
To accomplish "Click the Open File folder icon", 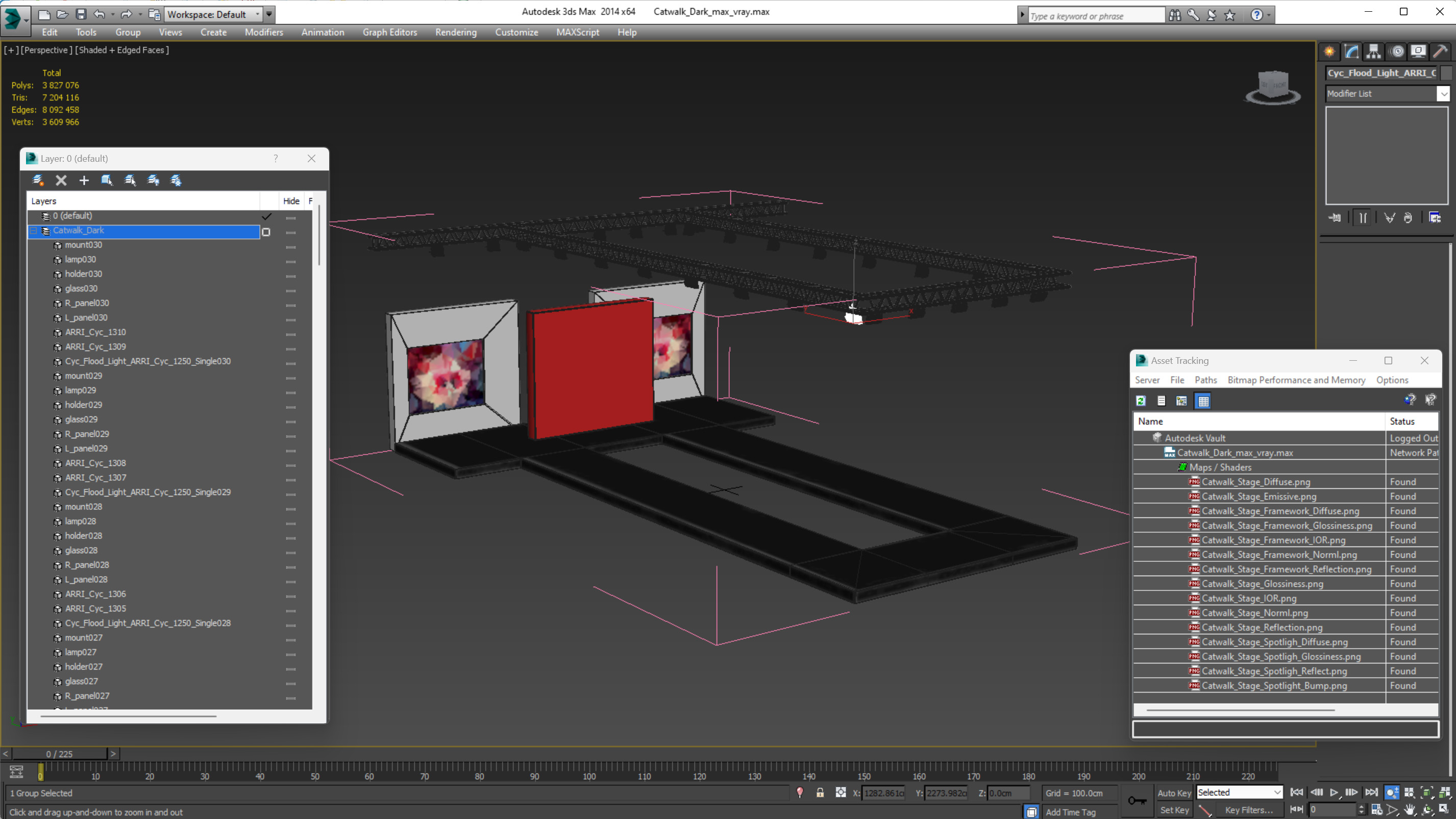I will pyautogui.click(x=62, y=14).
